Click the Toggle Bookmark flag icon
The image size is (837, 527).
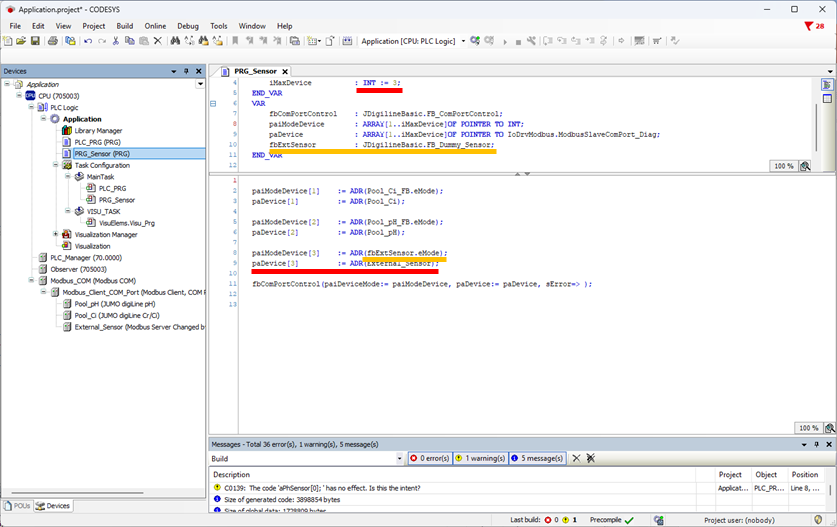(x=235, y=41)
